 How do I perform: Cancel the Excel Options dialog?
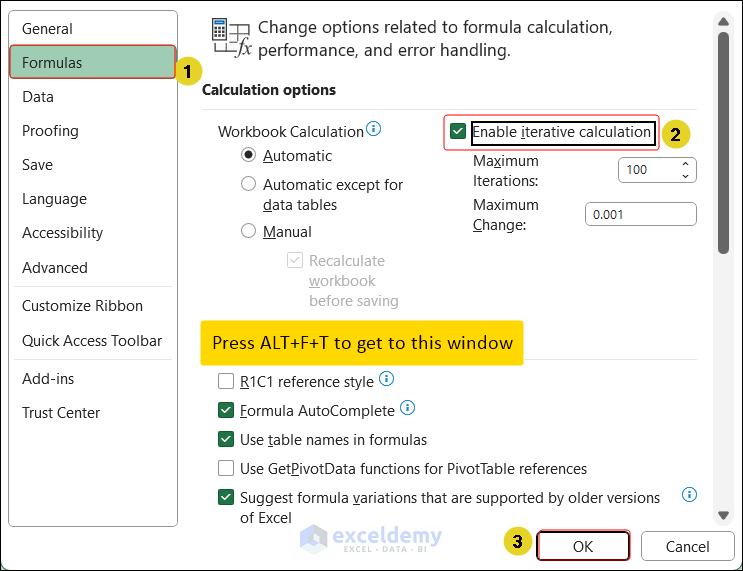pyautogui.click(x=687, y=546)
